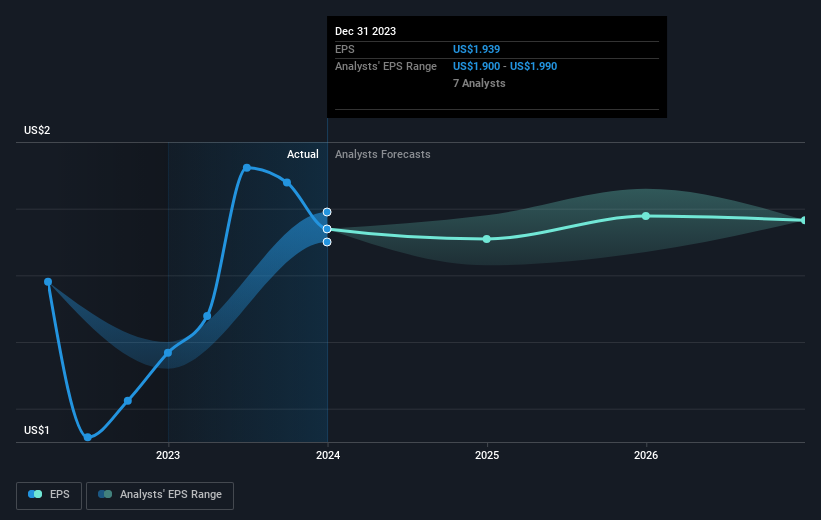Click the US$2 y-axis label
The width and height of the screenshot is (821, 520).
coord(37,130)
